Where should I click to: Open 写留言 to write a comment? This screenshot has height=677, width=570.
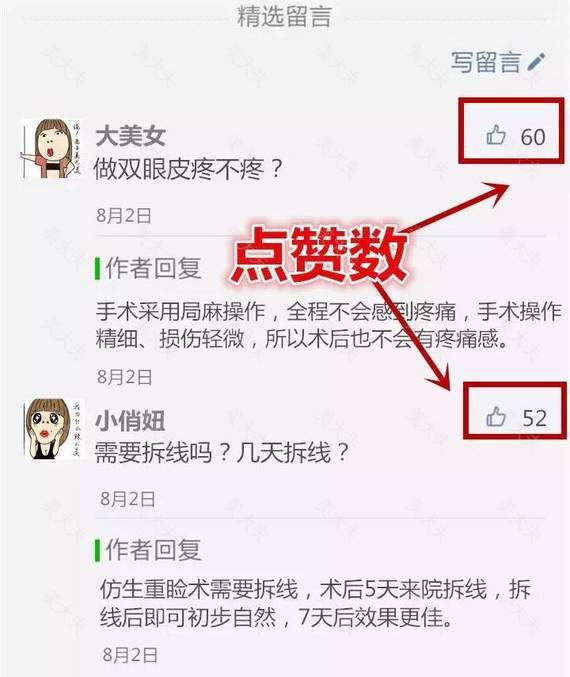point(498,62)
